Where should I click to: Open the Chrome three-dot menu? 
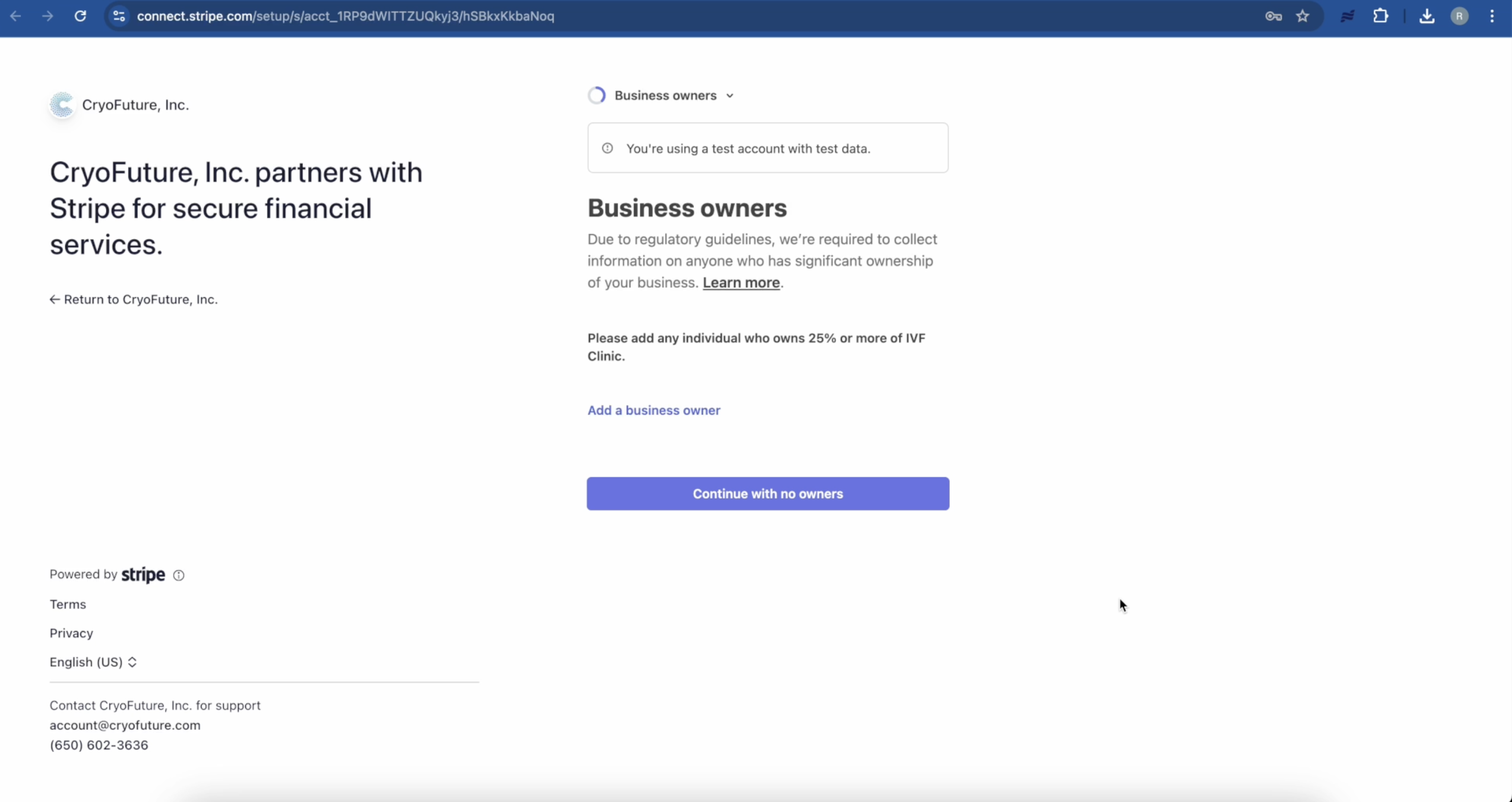[x=1492, y=16]
